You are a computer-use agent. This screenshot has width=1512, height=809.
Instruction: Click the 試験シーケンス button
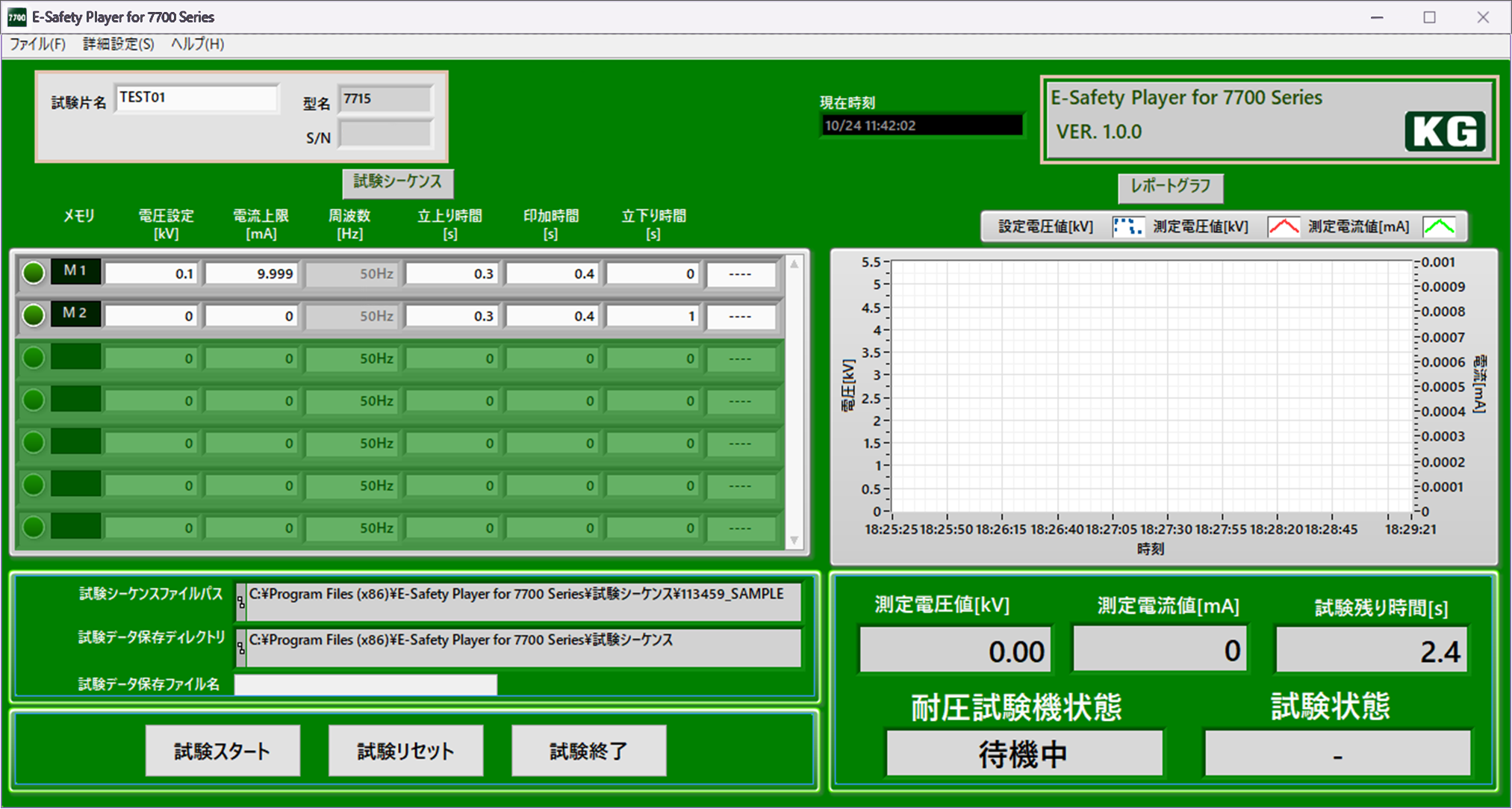tap(398, 182)
